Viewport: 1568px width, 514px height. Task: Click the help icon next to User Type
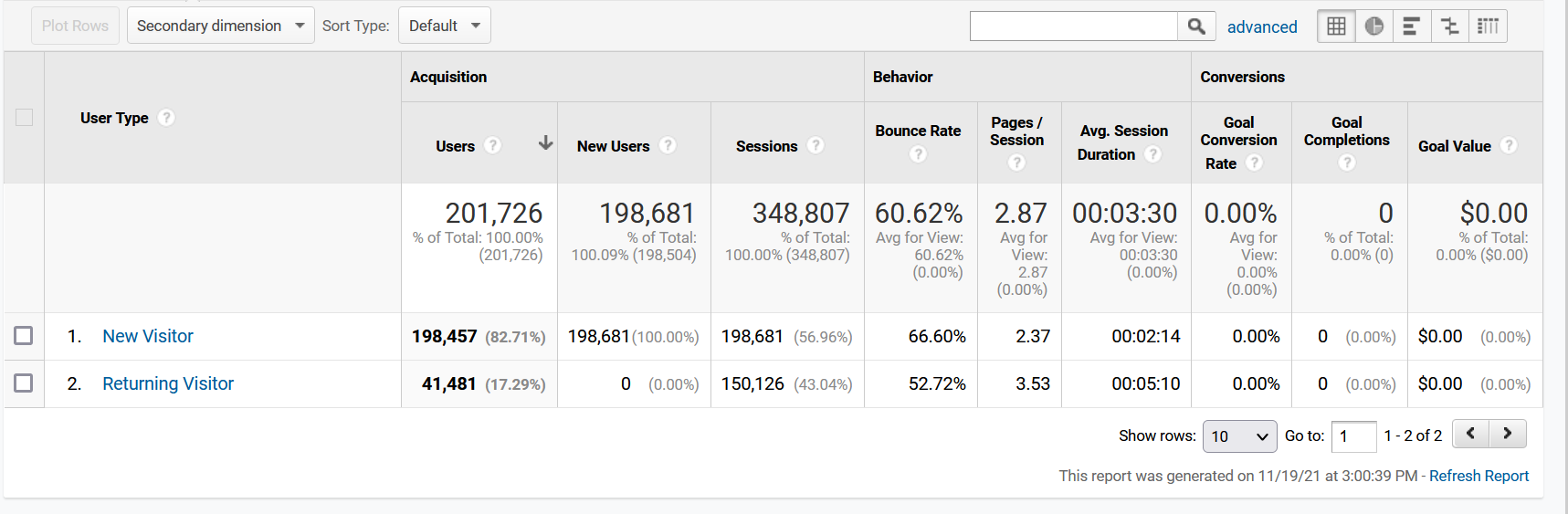166,118
